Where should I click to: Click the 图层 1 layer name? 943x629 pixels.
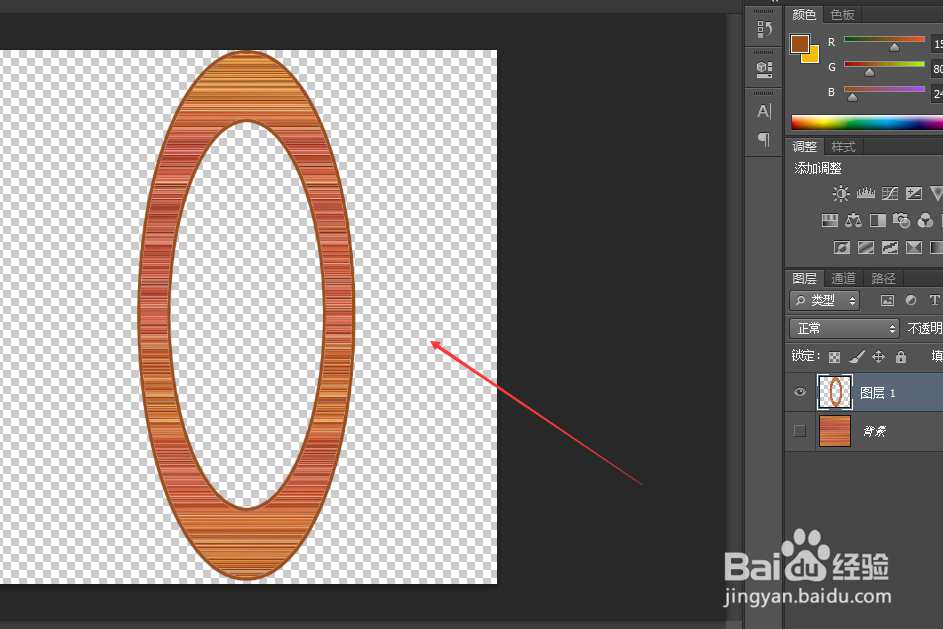(x=877, y=393)
